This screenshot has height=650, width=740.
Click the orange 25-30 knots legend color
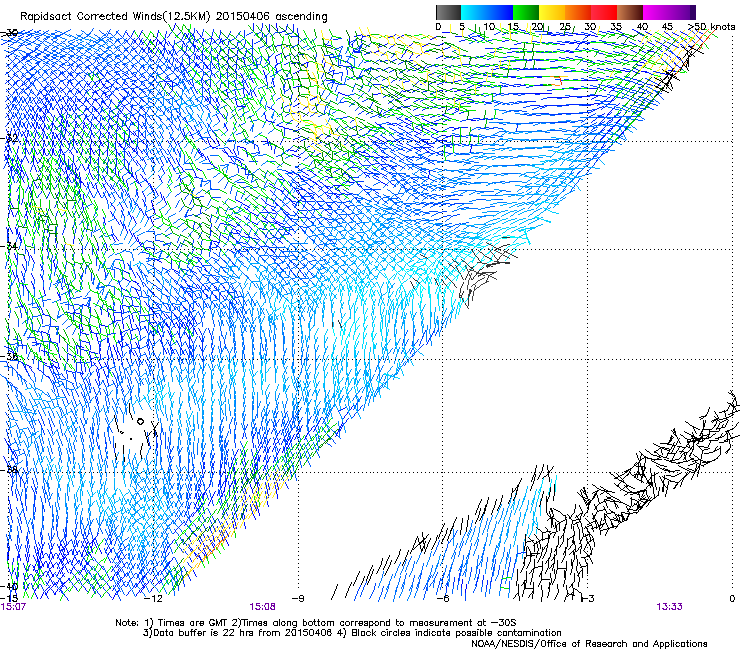click(x=578, y=12)
